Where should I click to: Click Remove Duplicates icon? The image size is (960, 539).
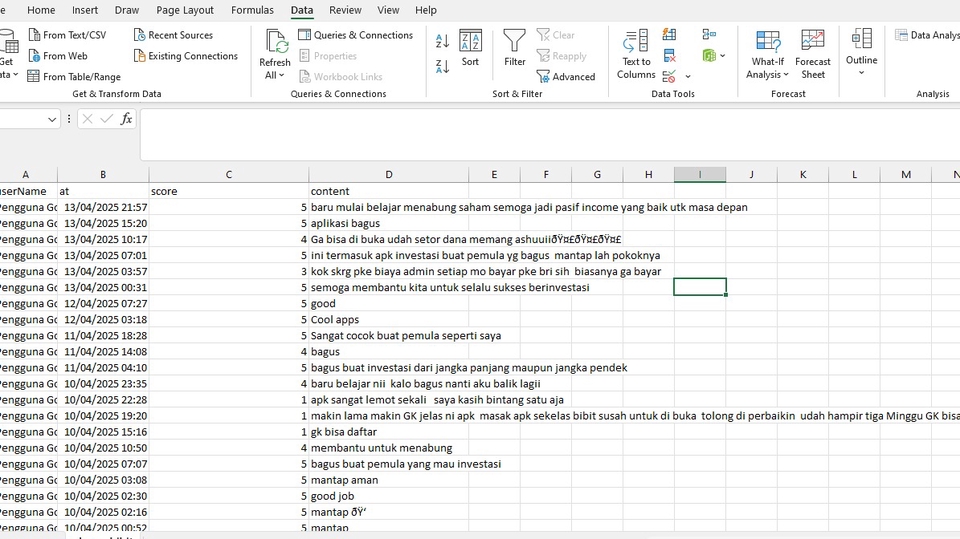[669, 56]
